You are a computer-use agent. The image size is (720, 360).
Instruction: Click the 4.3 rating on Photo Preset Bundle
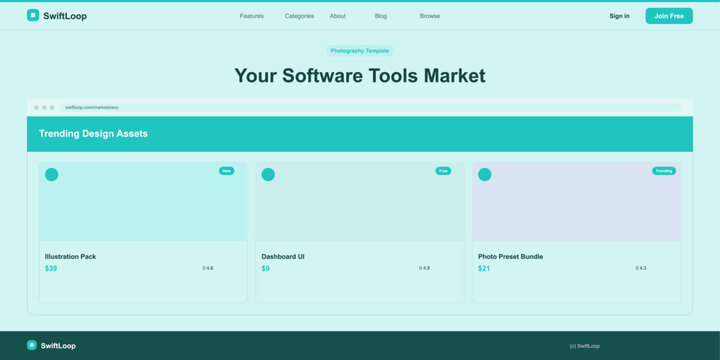641,268
